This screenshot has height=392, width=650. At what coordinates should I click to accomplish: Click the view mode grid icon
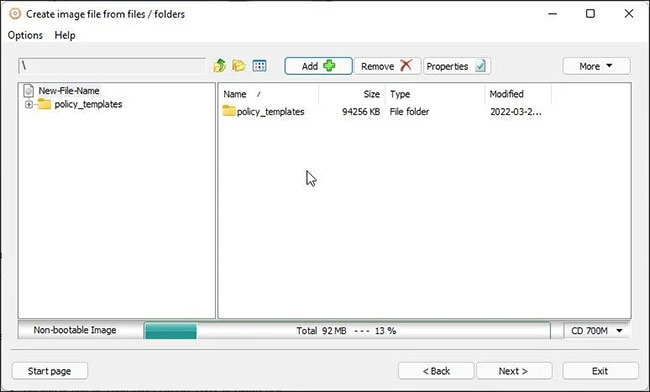[x=260, y=65]
